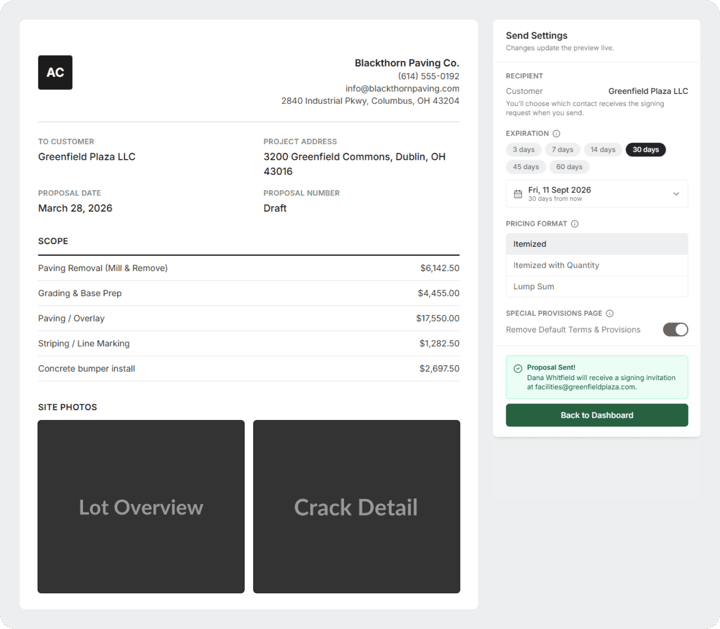Image resolution: width=720 pixels, height=629 pixels.
Task: Select the 60 days expiration chip
Action: coord(569,167)
